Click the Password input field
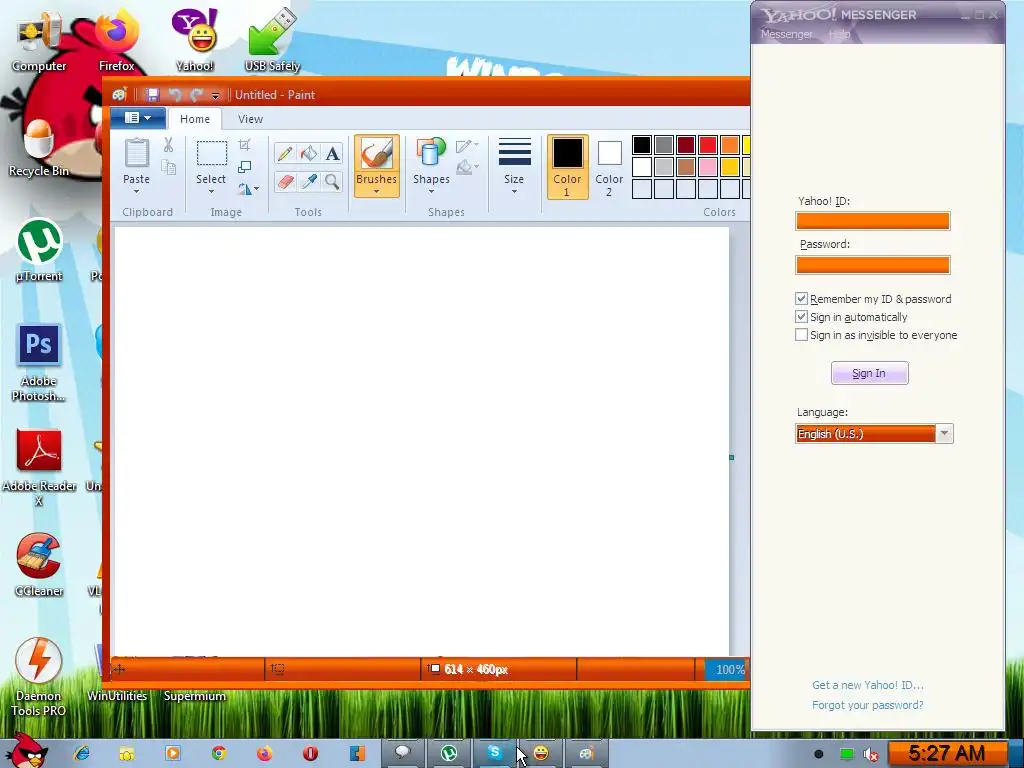Viewport: 1024px width, 768px height. click(x=872, y=264)
